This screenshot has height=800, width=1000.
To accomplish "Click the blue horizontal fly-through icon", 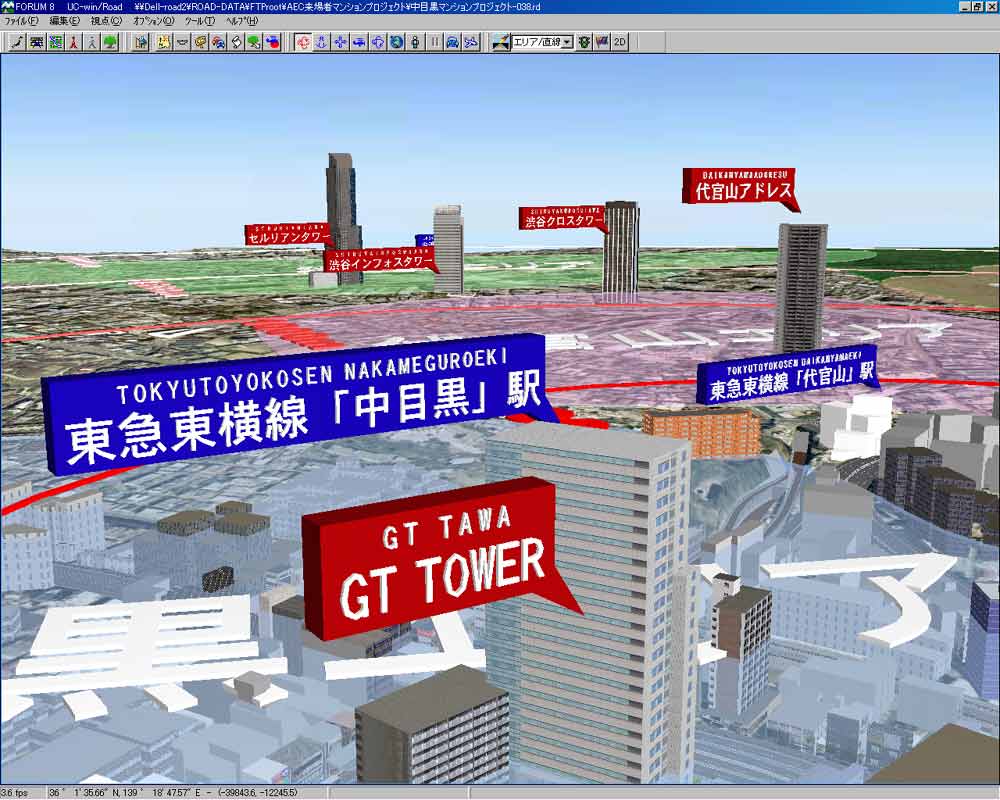I will (359, 43).
